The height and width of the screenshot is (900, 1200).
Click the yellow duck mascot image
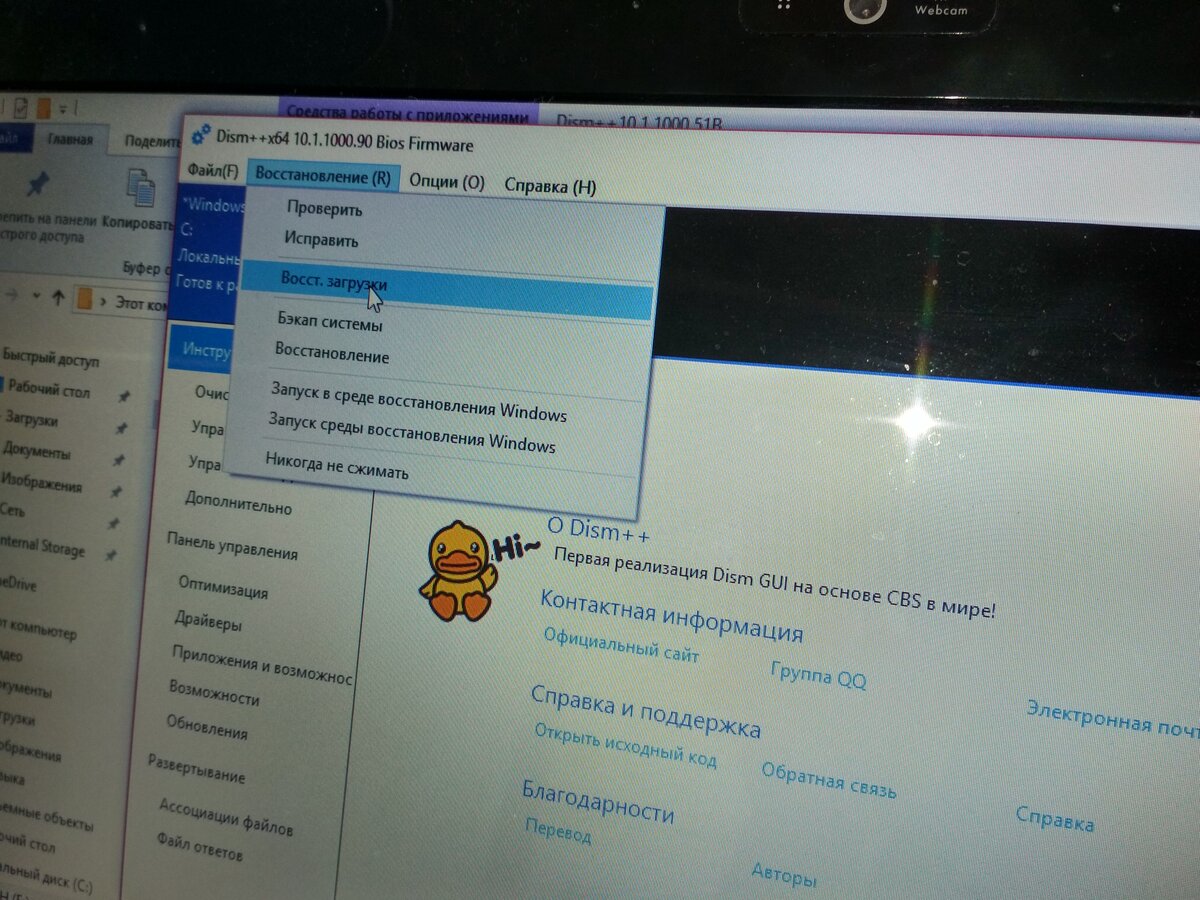pyautogui.click(x=457, y=569)
